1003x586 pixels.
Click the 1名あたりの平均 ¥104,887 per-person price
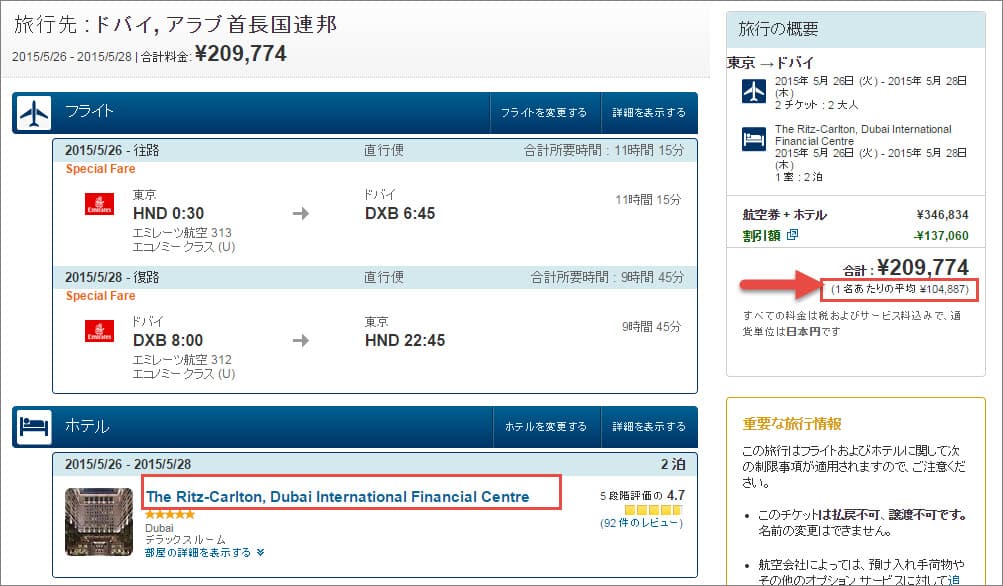click(900, 290)
